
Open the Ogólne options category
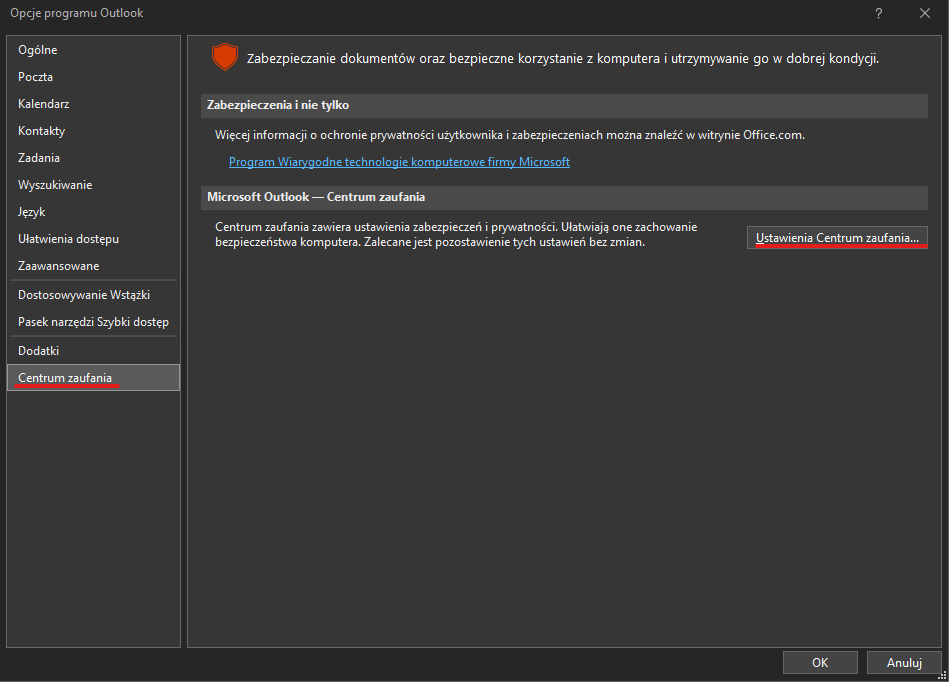click(x=38, y=50)
